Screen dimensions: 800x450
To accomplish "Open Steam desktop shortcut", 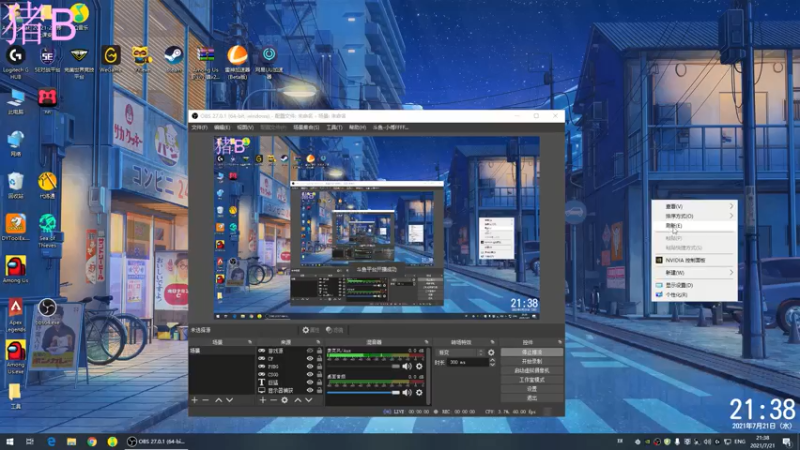I will pos(173,59).
